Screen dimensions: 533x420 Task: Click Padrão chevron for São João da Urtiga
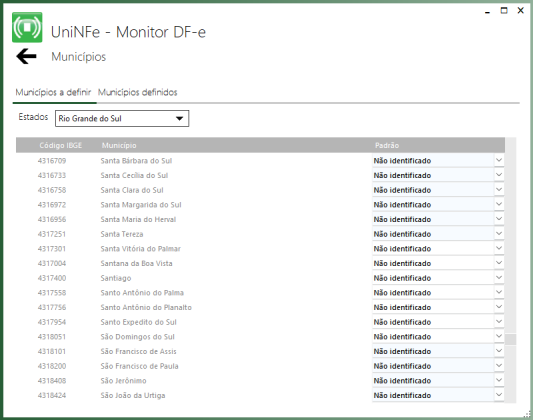coord(499,395)
